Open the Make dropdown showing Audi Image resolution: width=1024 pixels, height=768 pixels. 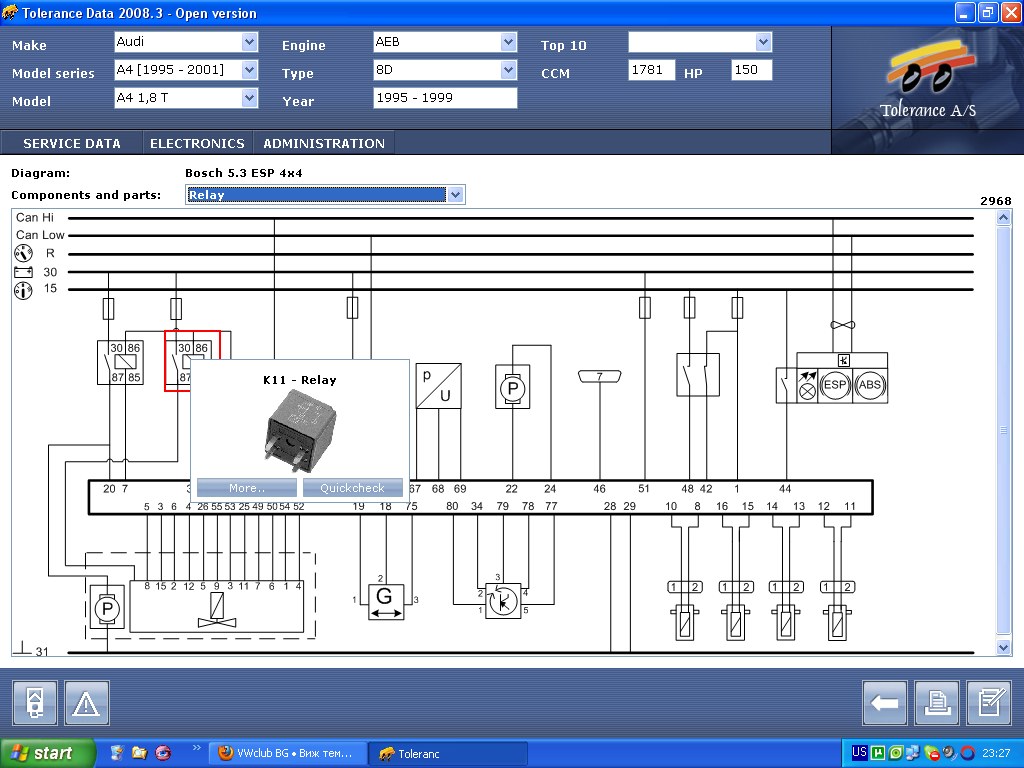(x=249, y=42)
